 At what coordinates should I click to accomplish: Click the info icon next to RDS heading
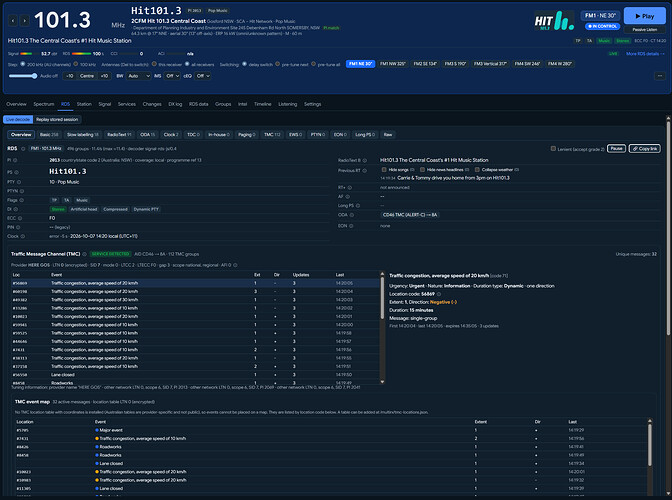(23, 149)
